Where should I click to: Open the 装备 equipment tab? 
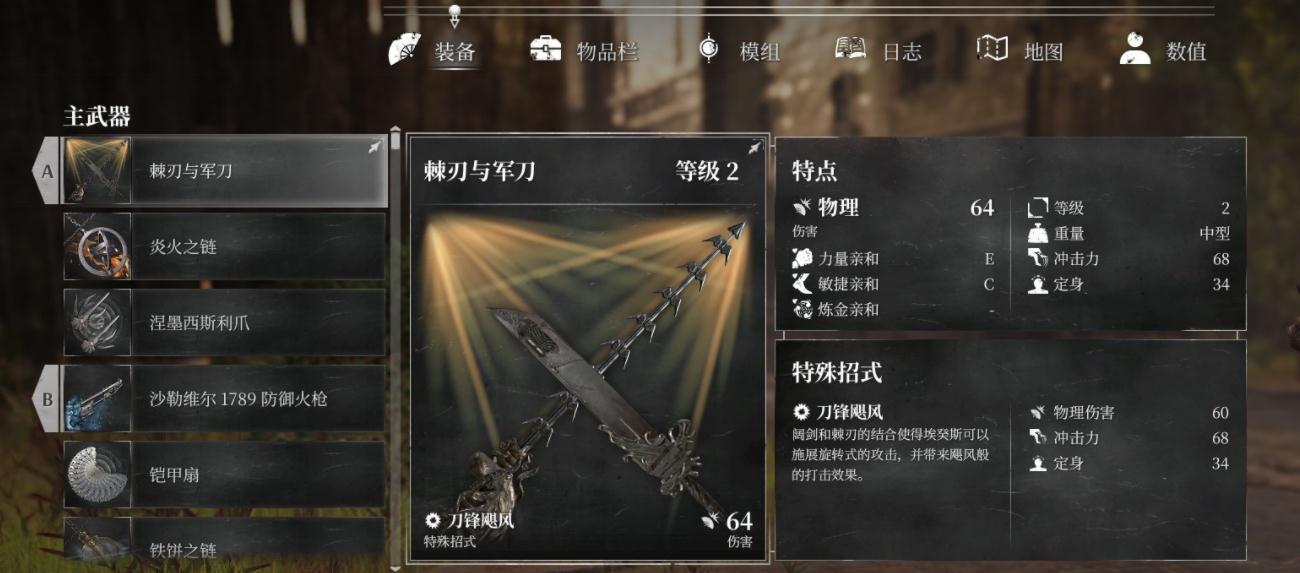[432, 51]
